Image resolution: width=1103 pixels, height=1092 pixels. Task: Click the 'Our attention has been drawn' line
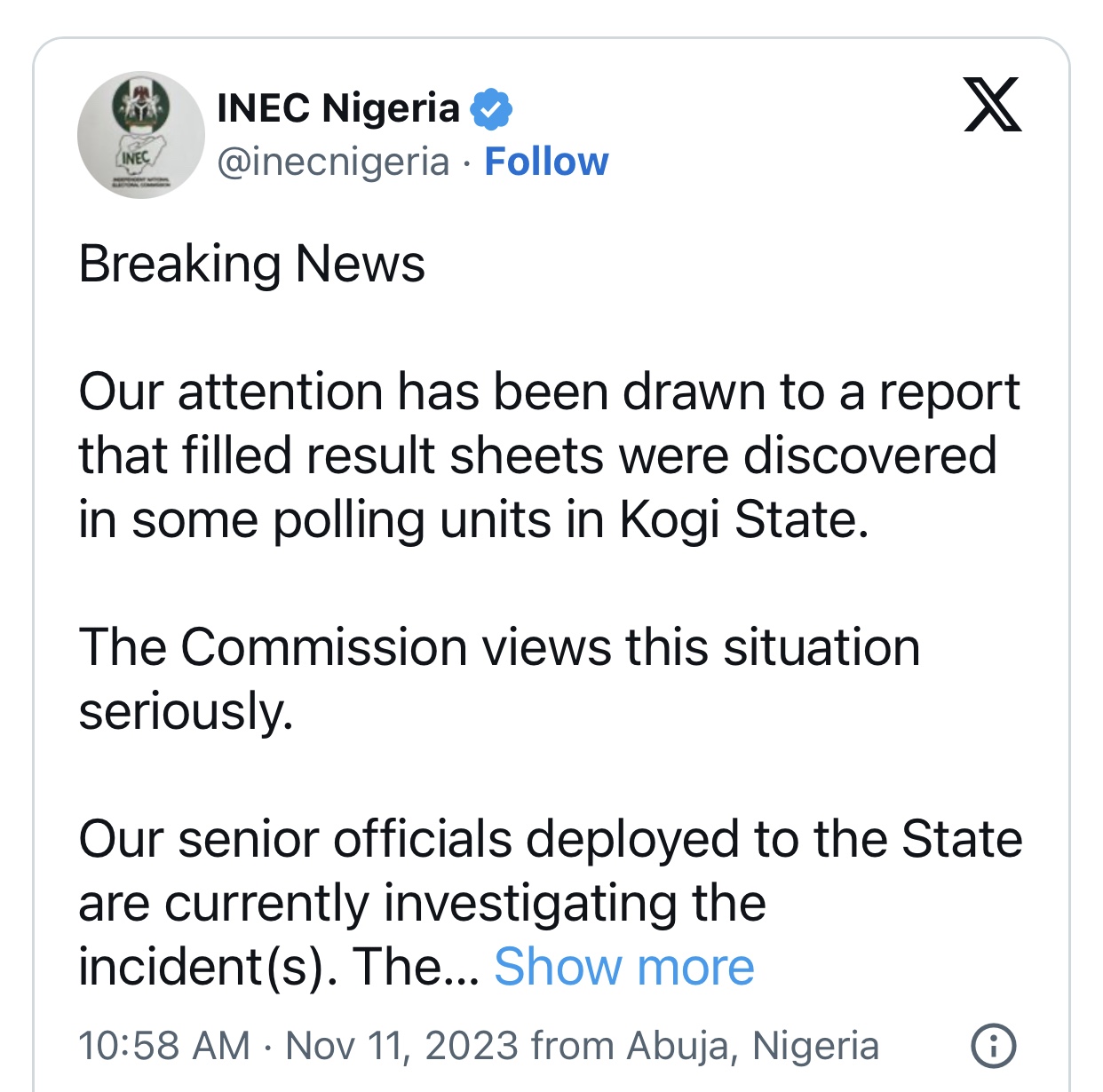[550, 392]
